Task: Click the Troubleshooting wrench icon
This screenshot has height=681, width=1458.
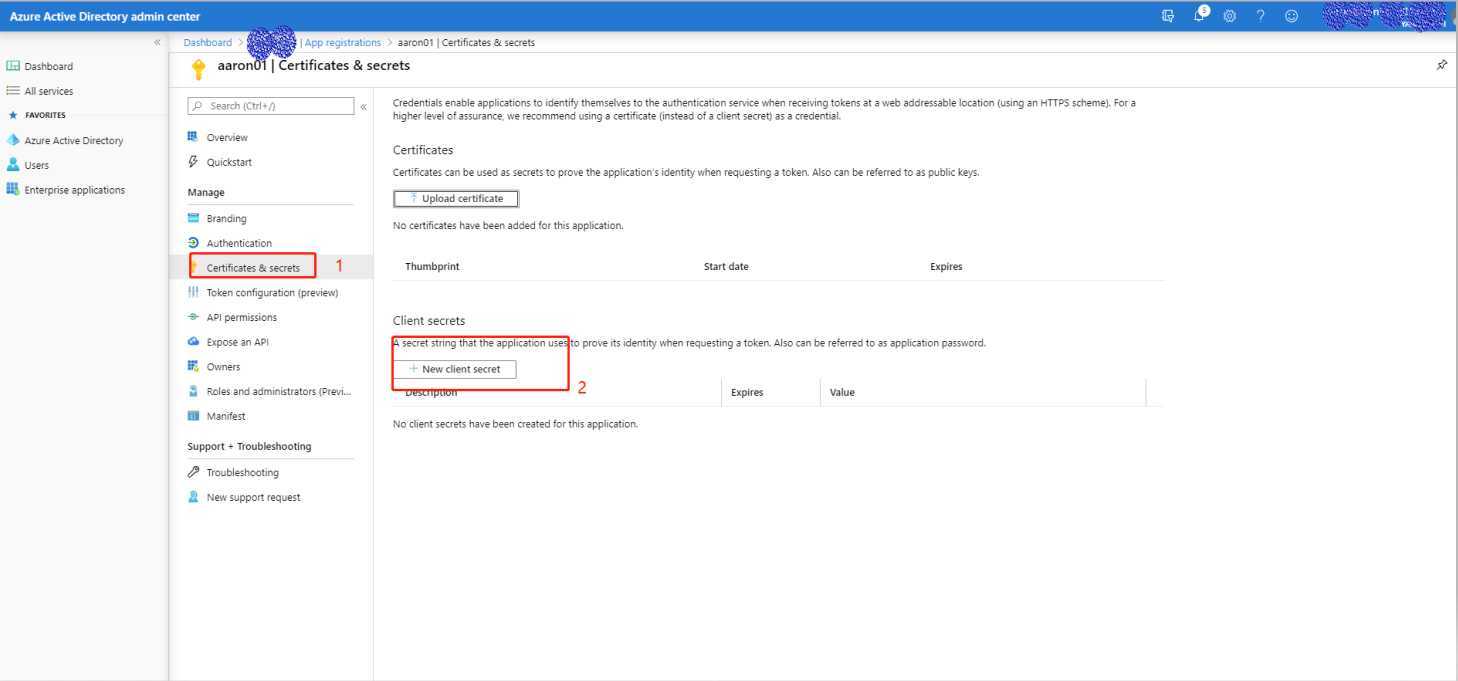Action: [x=193, y=472]
